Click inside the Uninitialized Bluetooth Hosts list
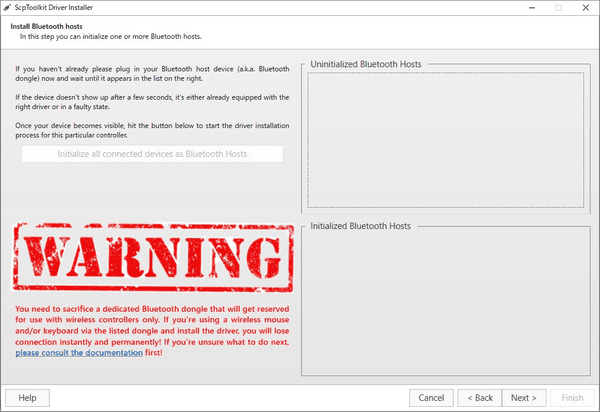This screenshot has width=600, height=412. (x=446, y=140)
